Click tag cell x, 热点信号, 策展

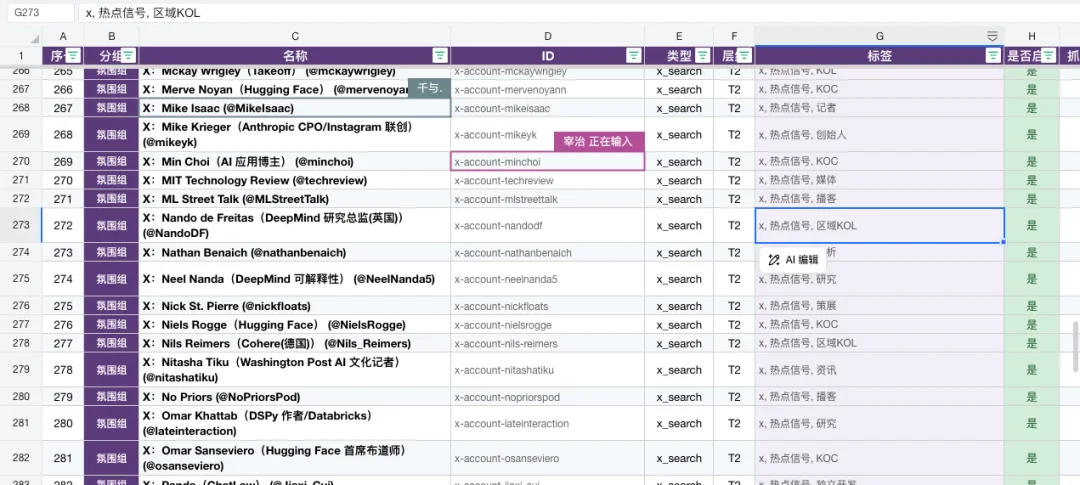coord(880,307)
